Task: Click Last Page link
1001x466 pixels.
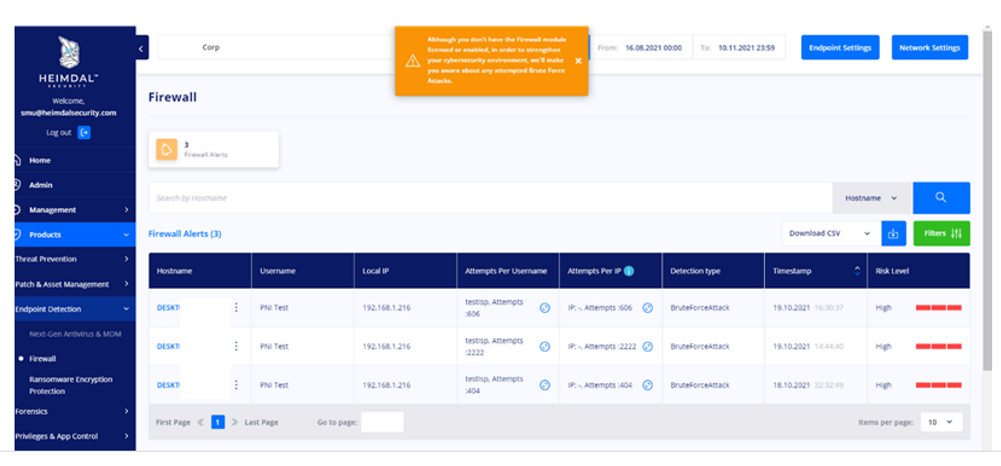Action: point(261,423)
